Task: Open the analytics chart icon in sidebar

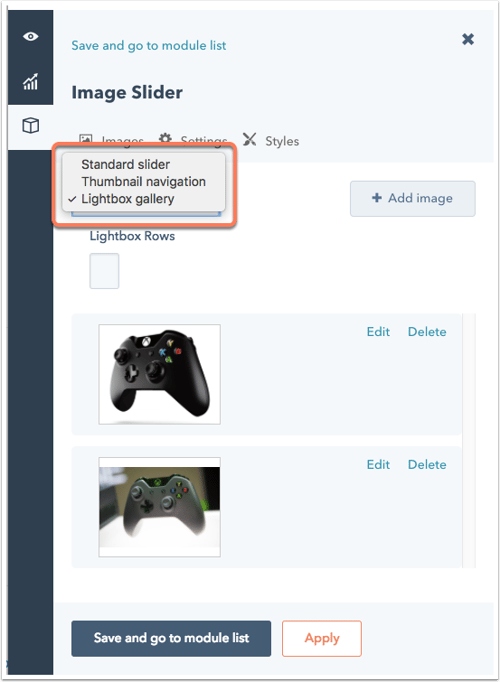Action: pyautogui.click(x=30, y=82)
